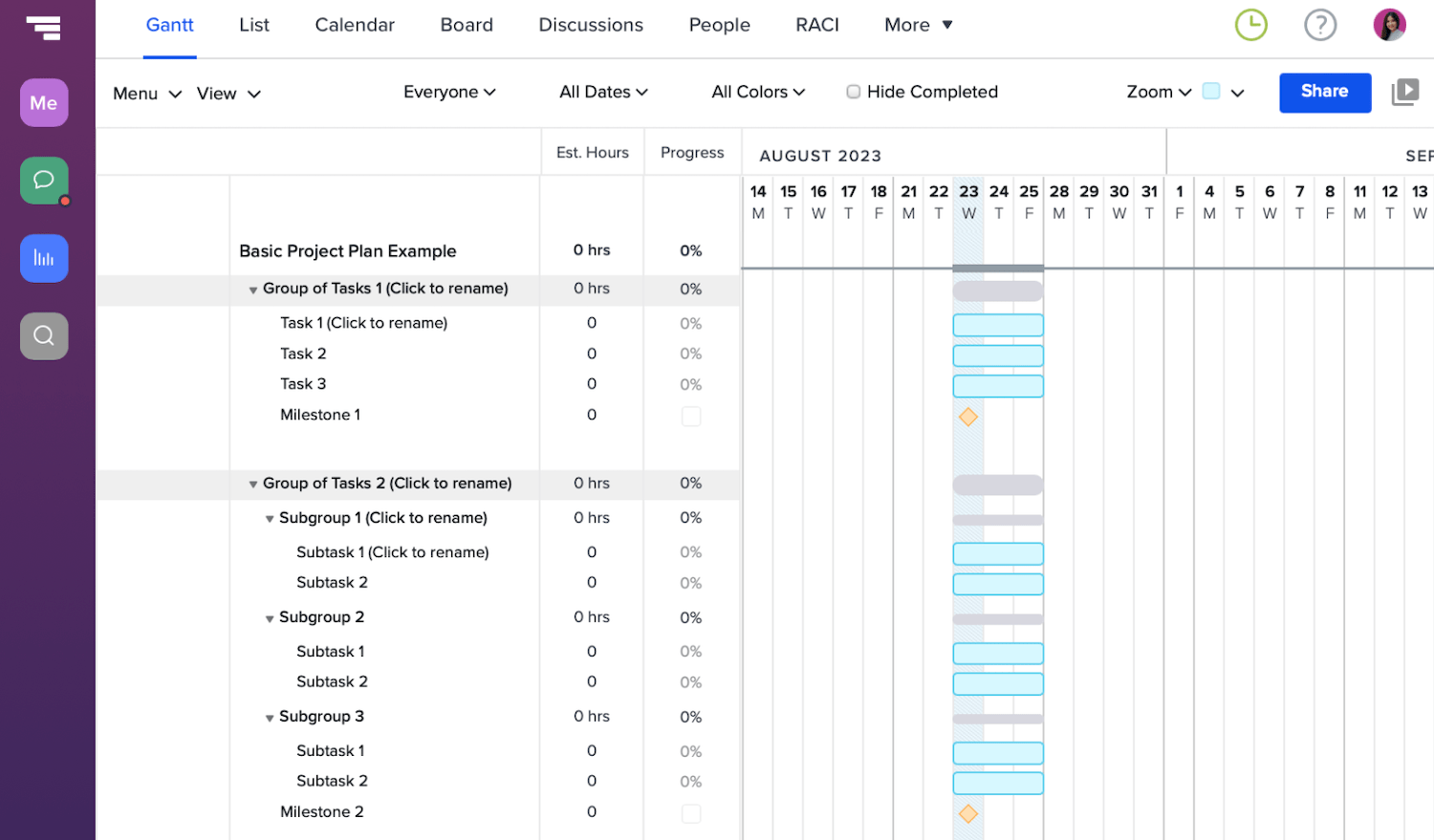Viewport: 1434px width, 840px height.
Task: Select the bar chart icon in sidebar
Action: tap(44, 258)
